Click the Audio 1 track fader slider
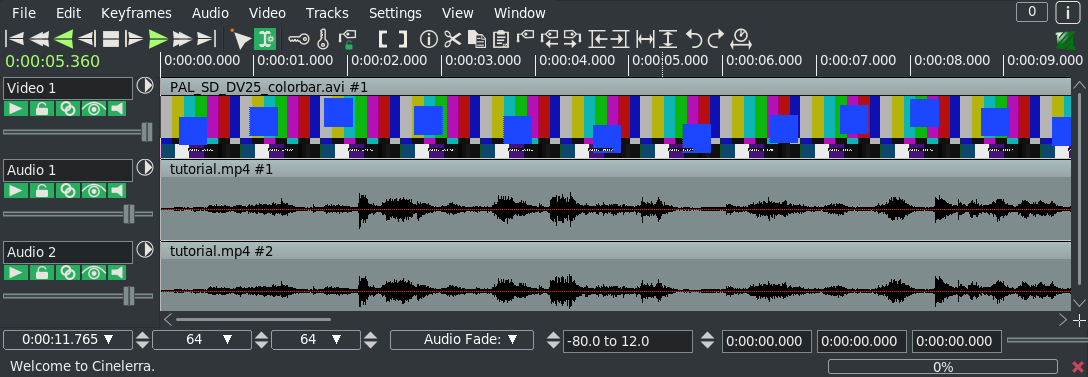 (78, 214)
